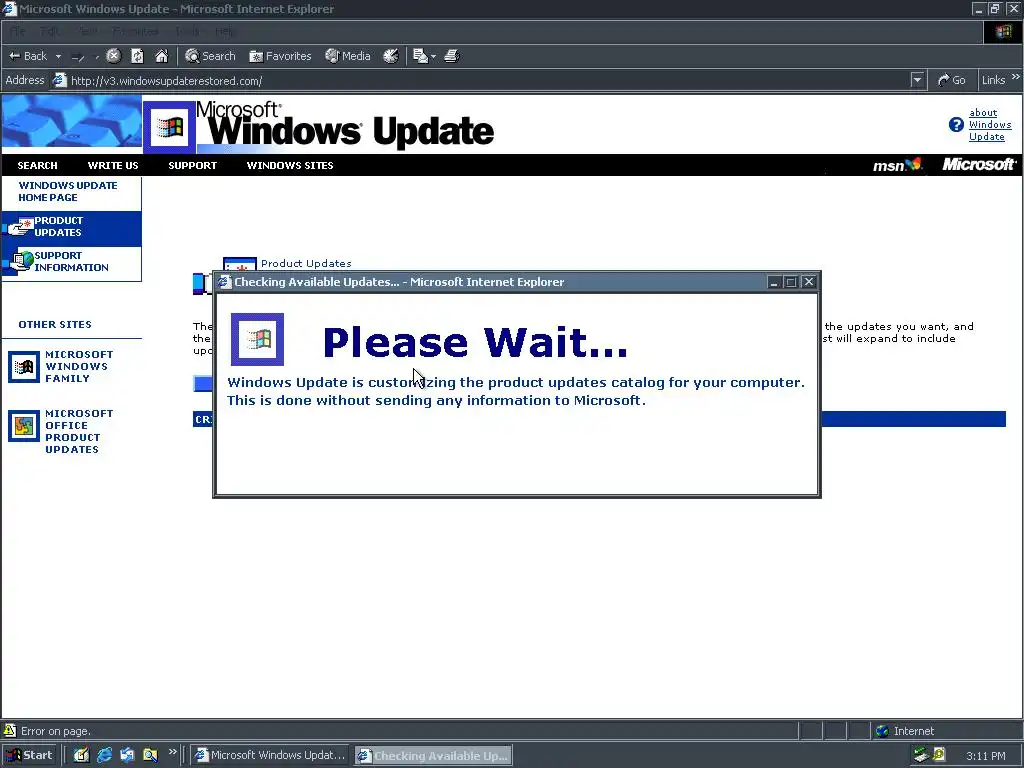
Task: Open MICROSOFT WINDOWS FAMILY link
Action: [79, 366]
